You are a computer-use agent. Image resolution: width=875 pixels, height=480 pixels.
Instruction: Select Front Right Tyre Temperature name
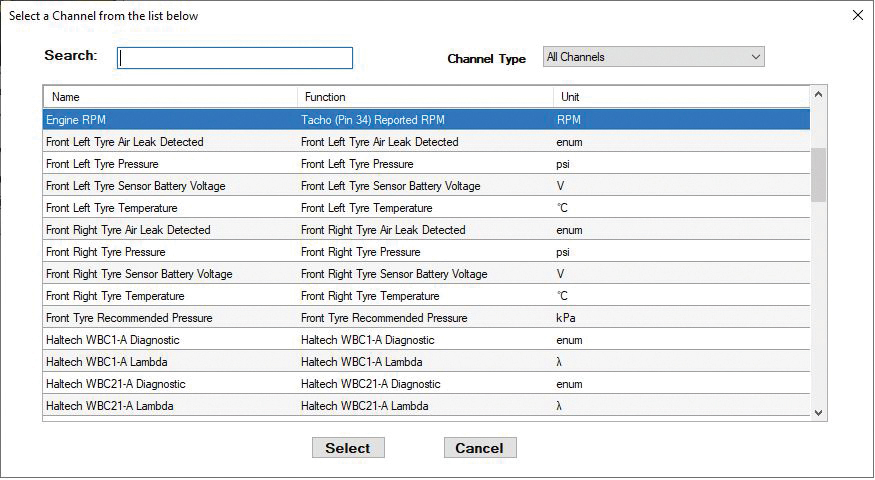tap(115, 296)
